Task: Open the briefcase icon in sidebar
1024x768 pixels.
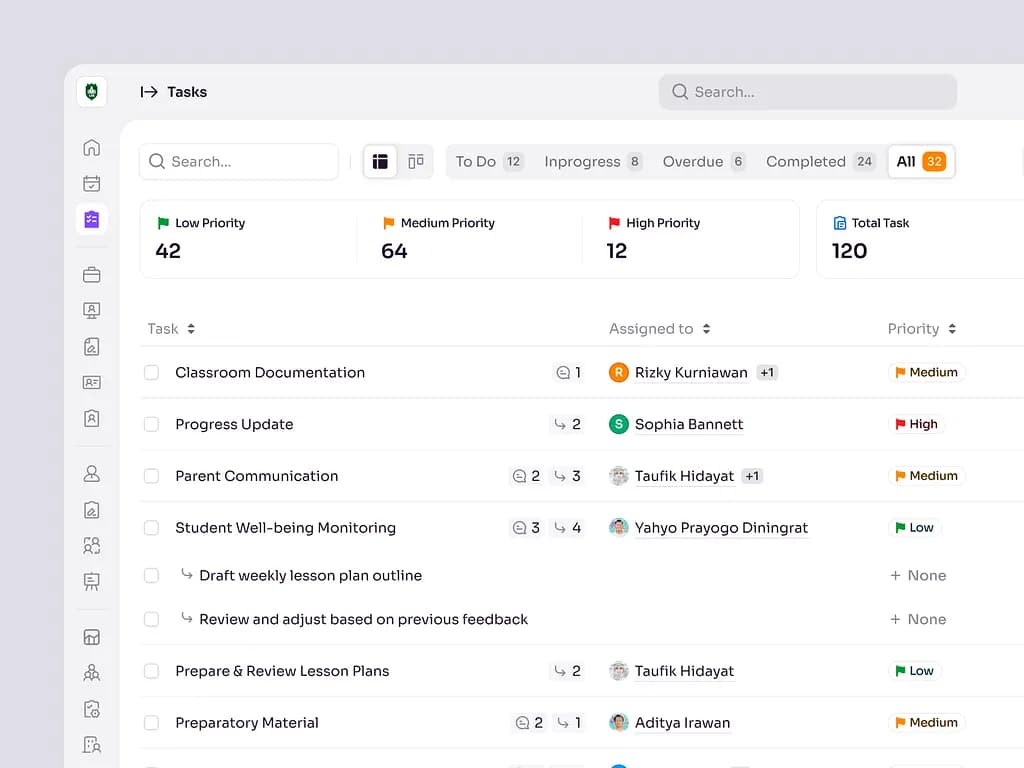Action: click(x=91, y=275)
